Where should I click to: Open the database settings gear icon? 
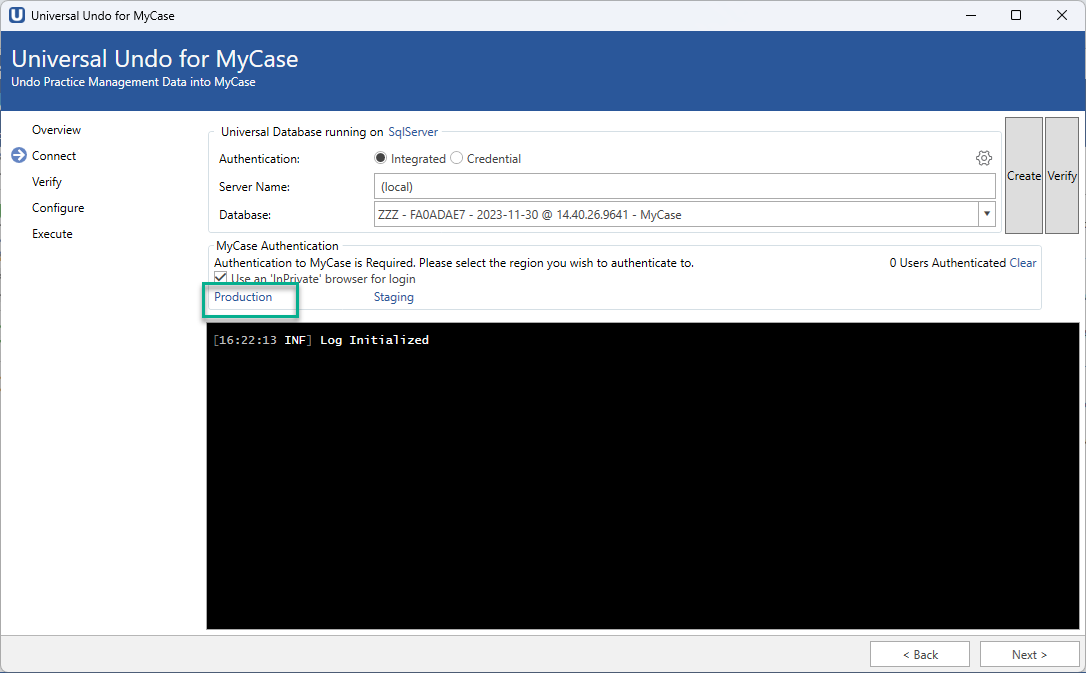point(983,159)
